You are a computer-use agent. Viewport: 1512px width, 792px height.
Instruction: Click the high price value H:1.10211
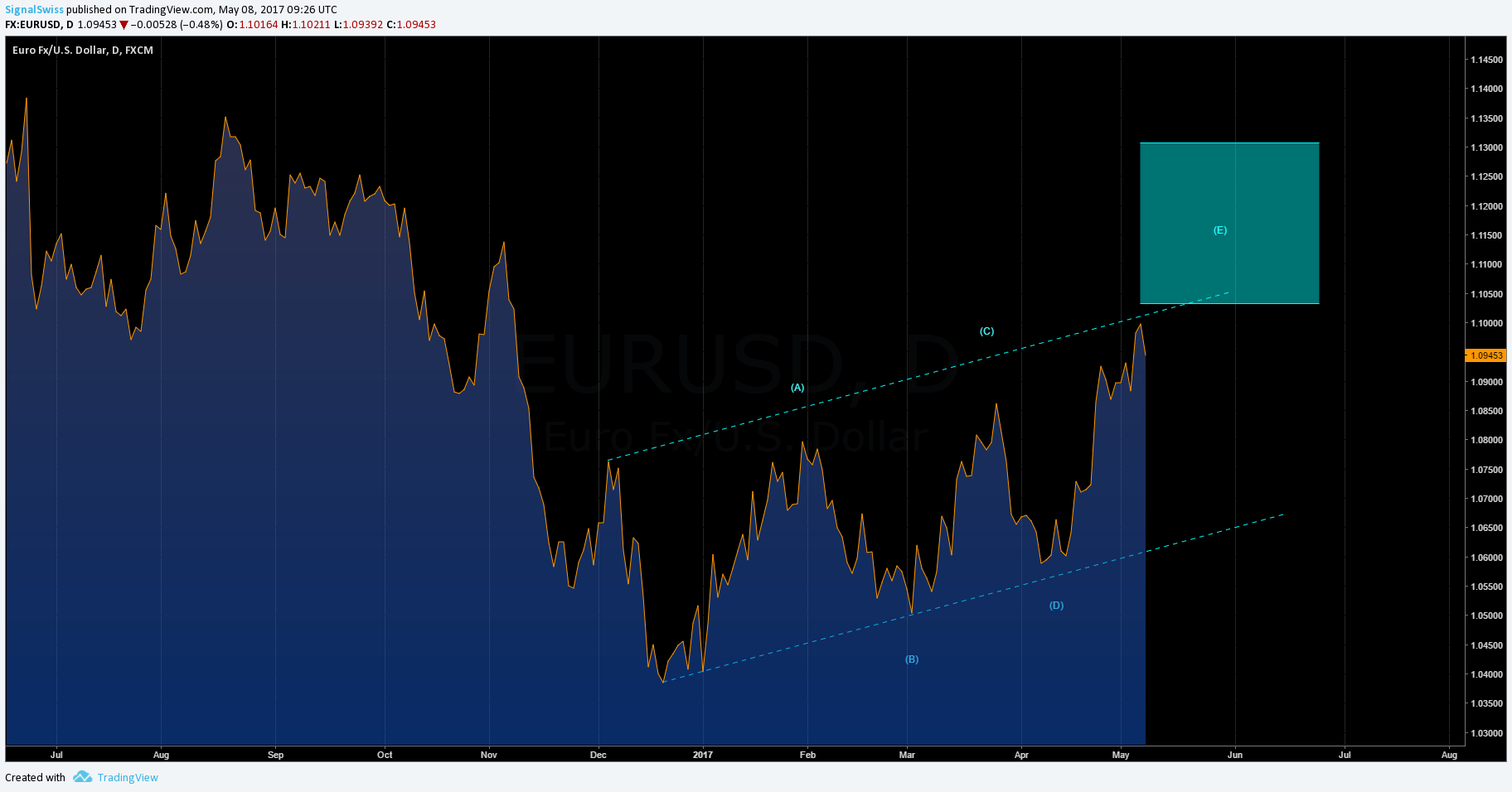pos(306,25)
